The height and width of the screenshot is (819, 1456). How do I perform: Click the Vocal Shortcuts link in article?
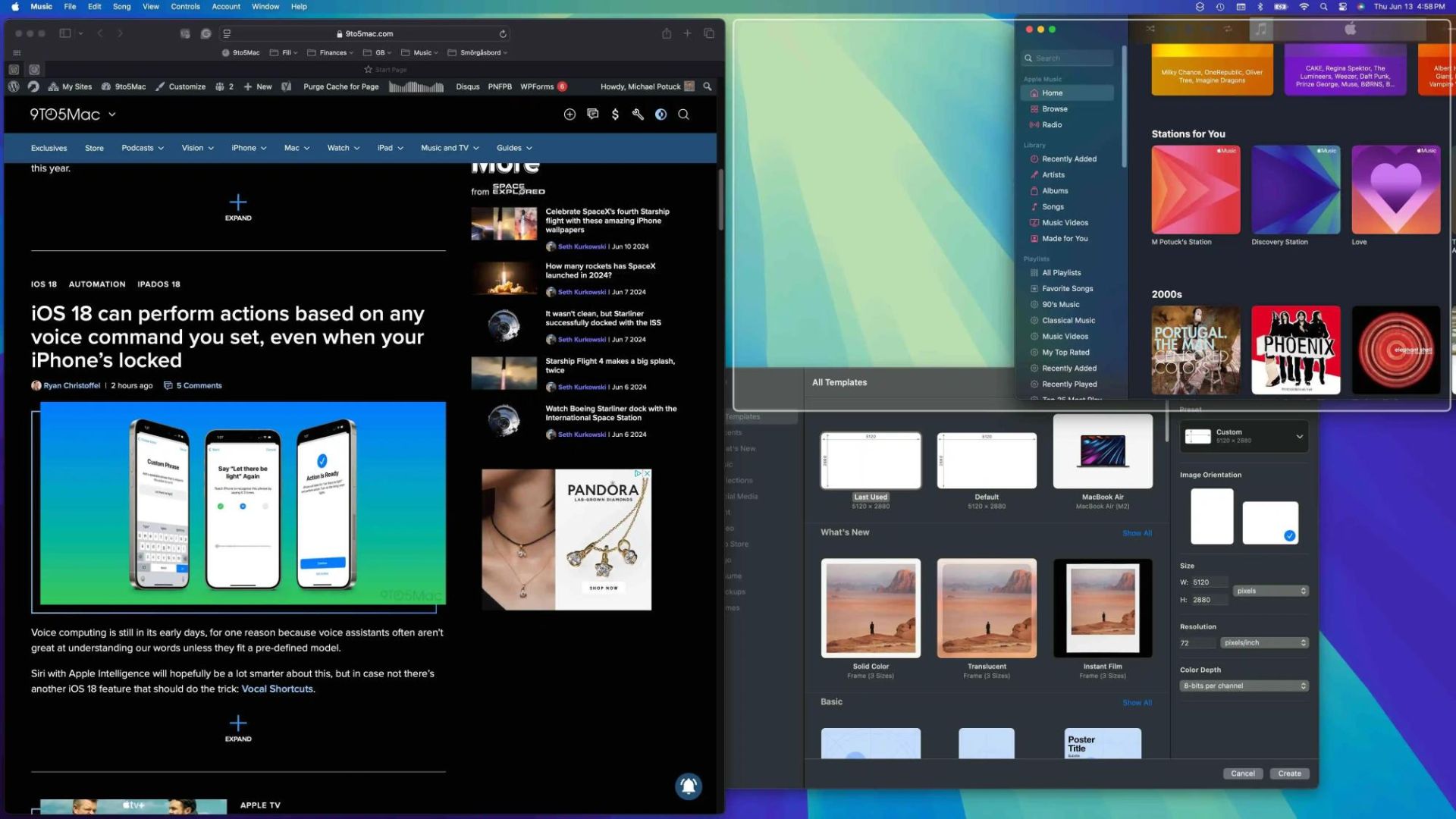coord(278,688)
